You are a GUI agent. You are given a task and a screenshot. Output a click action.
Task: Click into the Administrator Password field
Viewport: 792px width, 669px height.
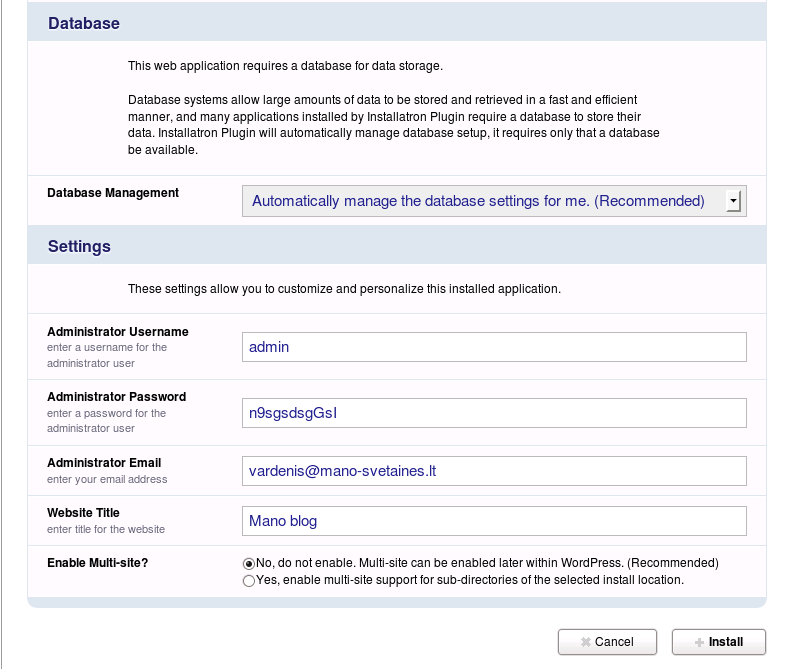pos(494,413)
